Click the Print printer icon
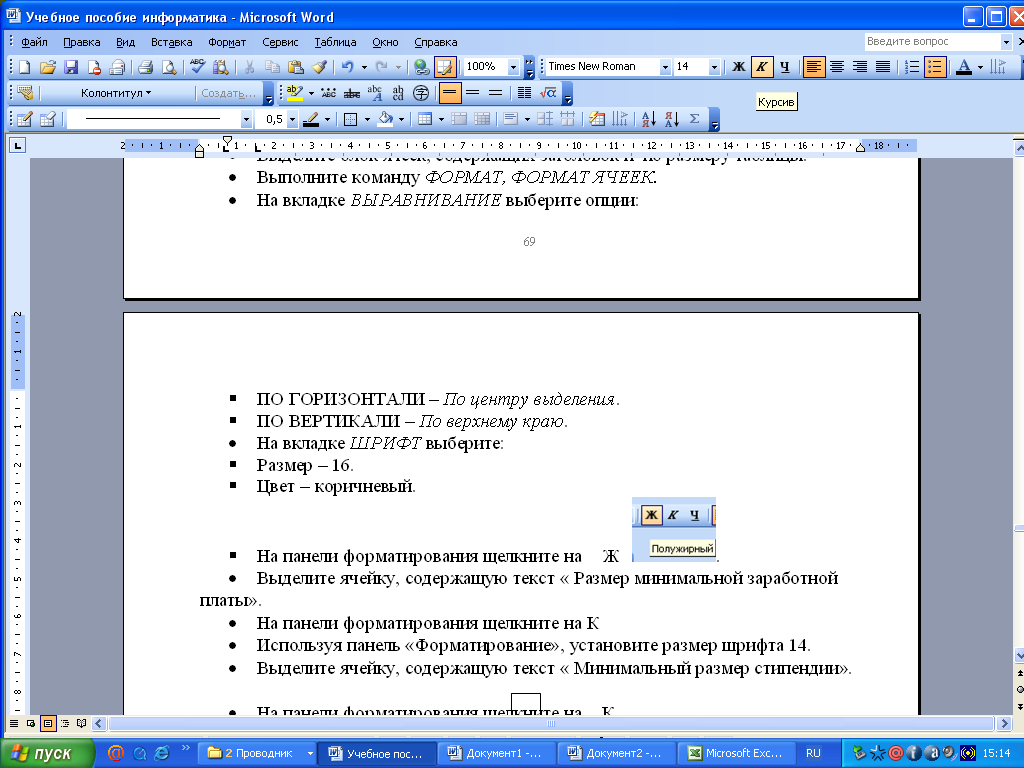The height and width of the screenshot is (768, 1024). (x=145, y=67)
